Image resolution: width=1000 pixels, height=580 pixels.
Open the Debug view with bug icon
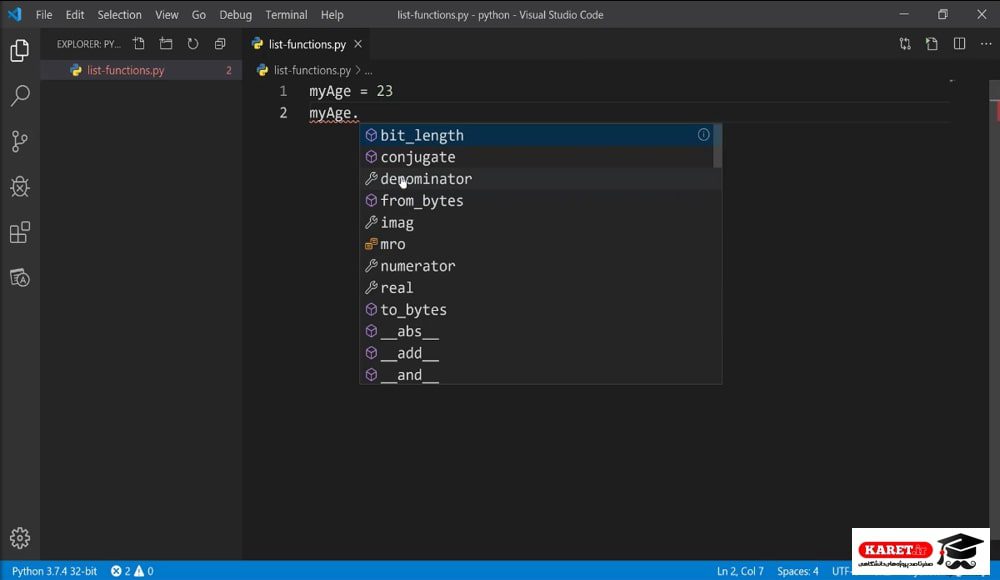pyautogui.click(x=20, y=186)
